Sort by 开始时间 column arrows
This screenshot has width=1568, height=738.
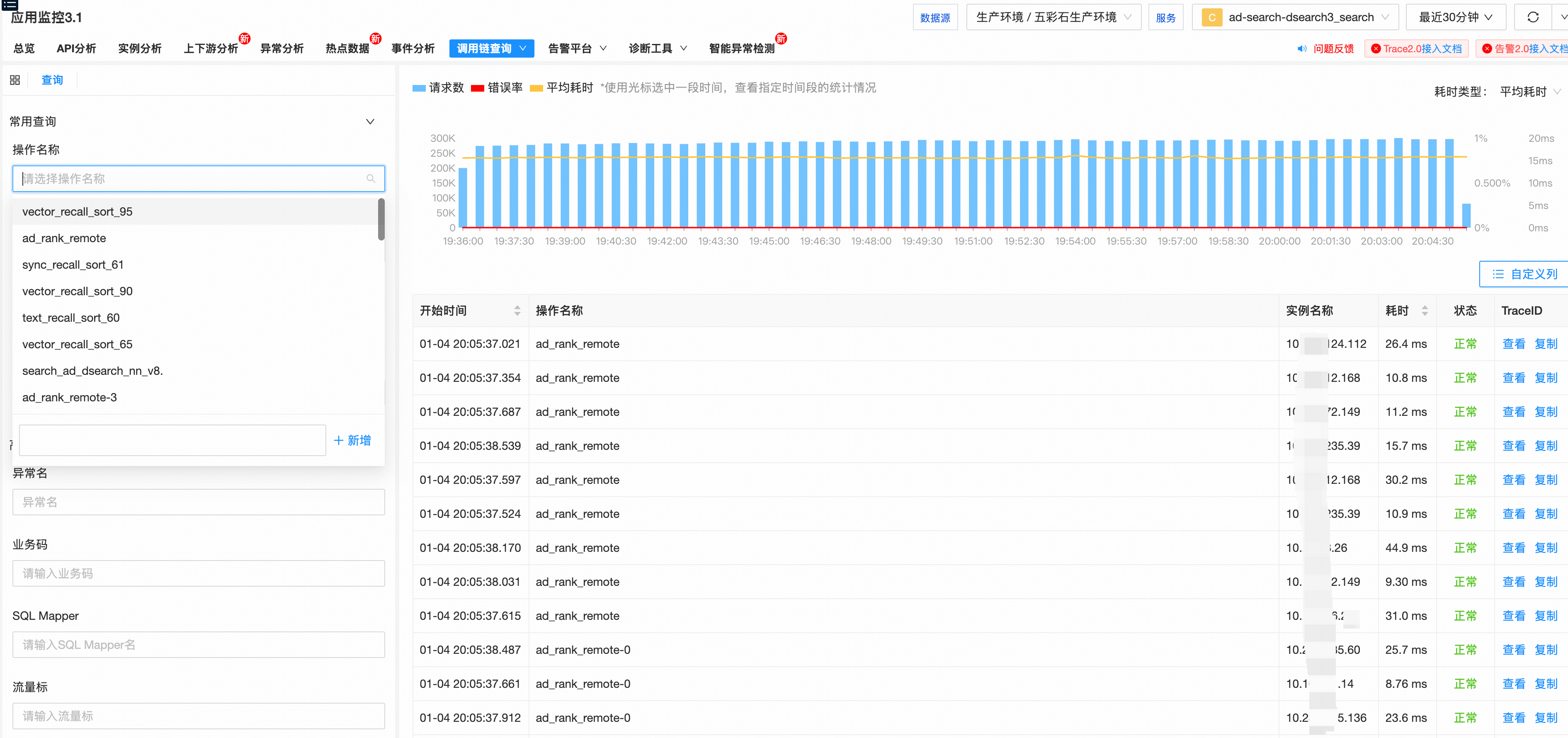point(517,311)
